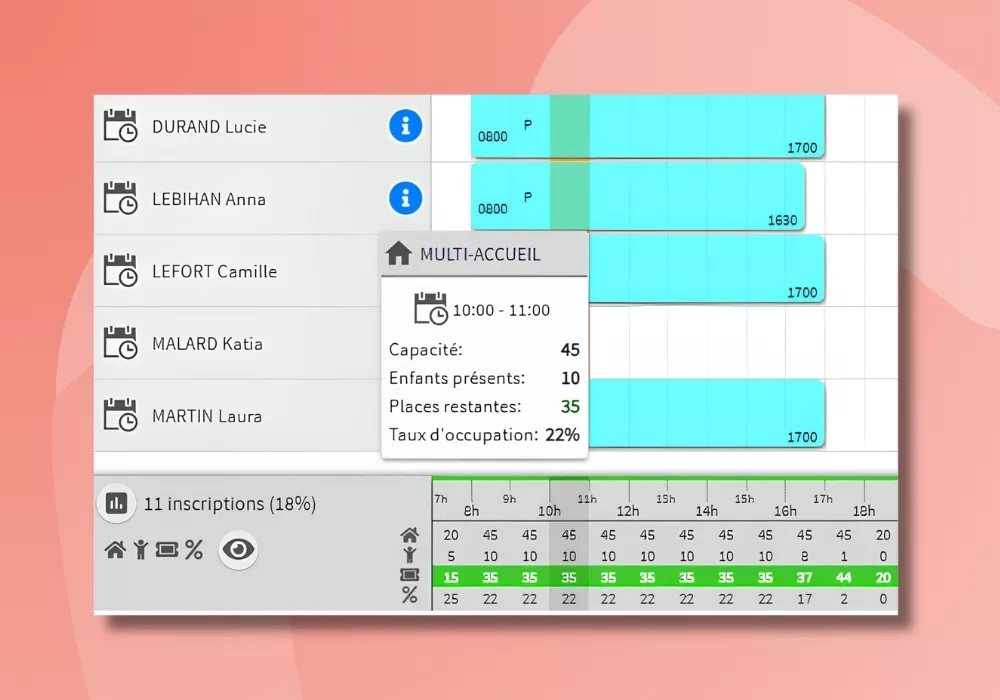1000x700 pixels.
Task: Open the bar chart statistics button
Action: tap(116, 503)
